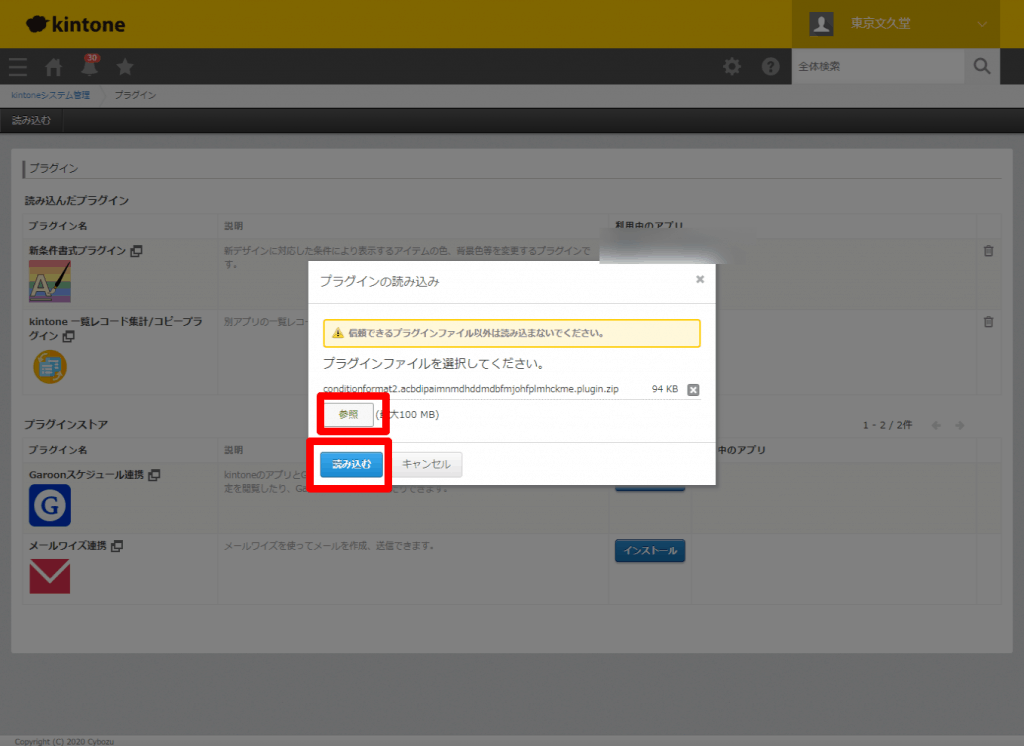Open the help question mark icon

pyautogui.click(x=770, y=67)
